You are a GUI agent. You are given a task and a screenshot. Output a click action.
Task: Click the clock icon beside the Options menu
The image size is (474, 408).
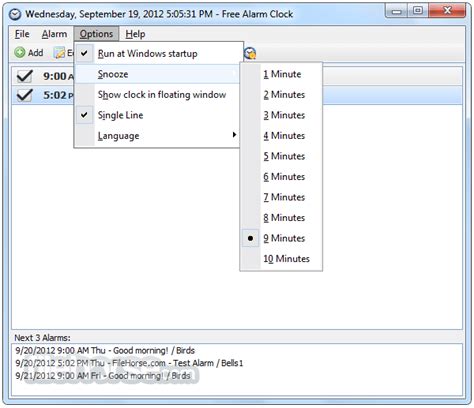tap(250, 53)
